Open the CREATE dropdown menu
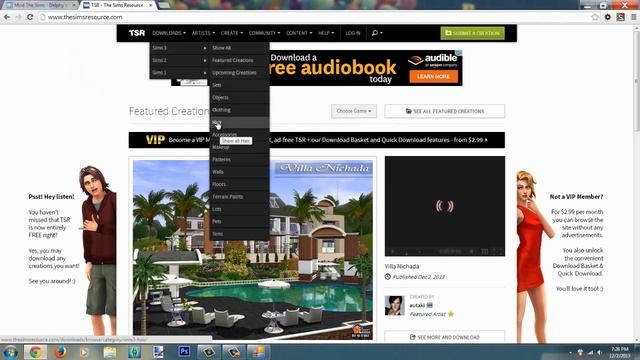Screen dimensions: 640x360 click(x=232, y=33)
